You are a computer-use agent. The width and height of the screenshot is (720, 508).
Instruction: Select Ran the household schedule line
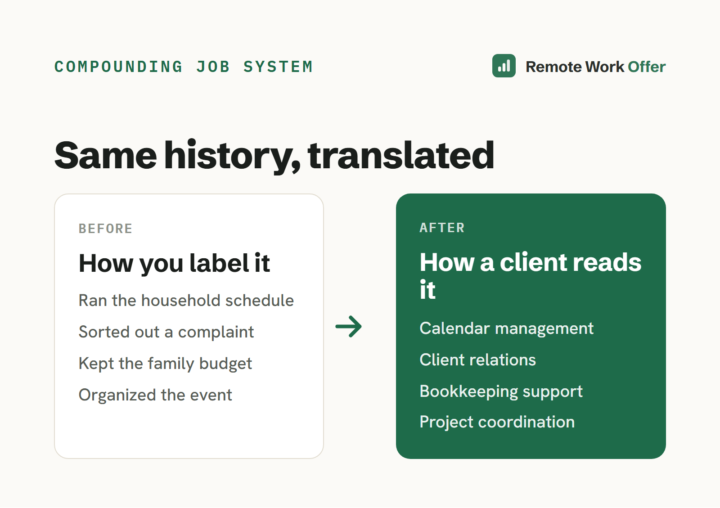tap(186, 300)
